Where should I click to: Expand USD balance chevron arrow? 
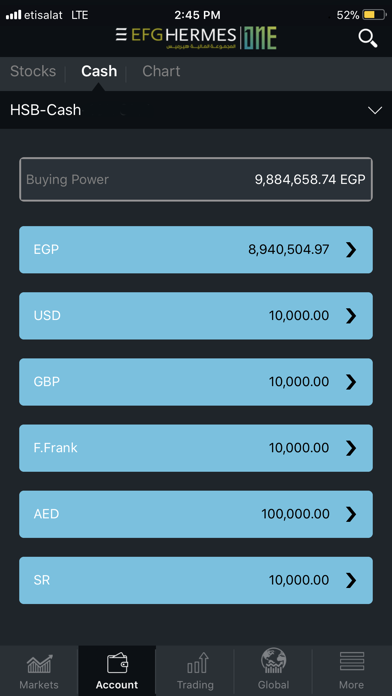351,316
